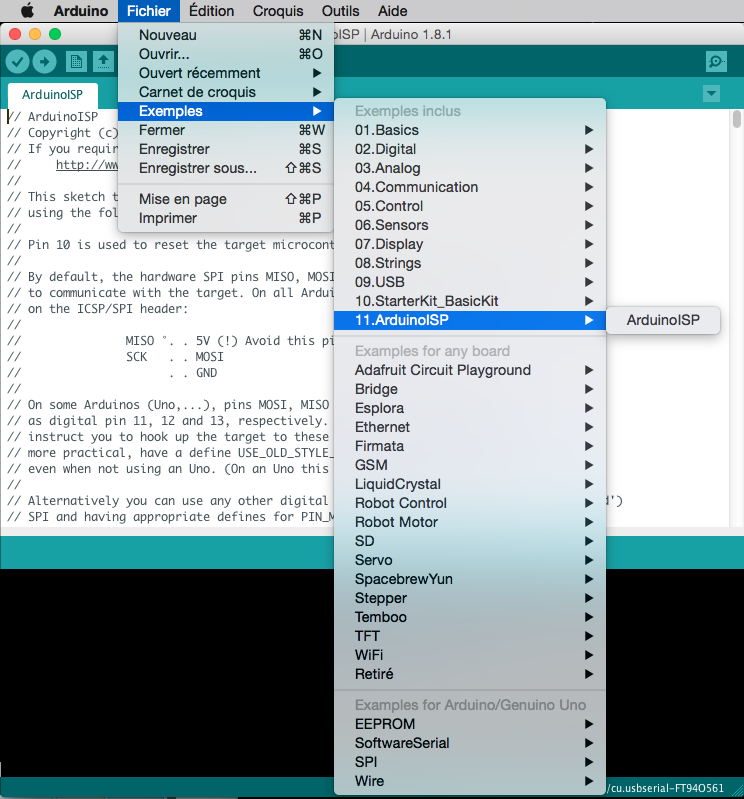
Task: Choose Ouvrir... in the Fichier menu
Action: [226, 54]
